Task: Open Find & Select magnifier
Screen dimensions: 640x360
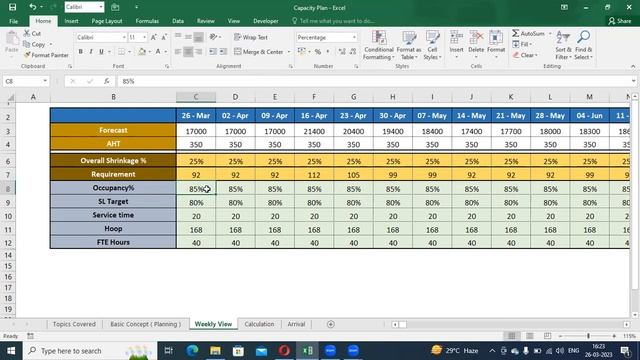Action: (x=583, y=45)
